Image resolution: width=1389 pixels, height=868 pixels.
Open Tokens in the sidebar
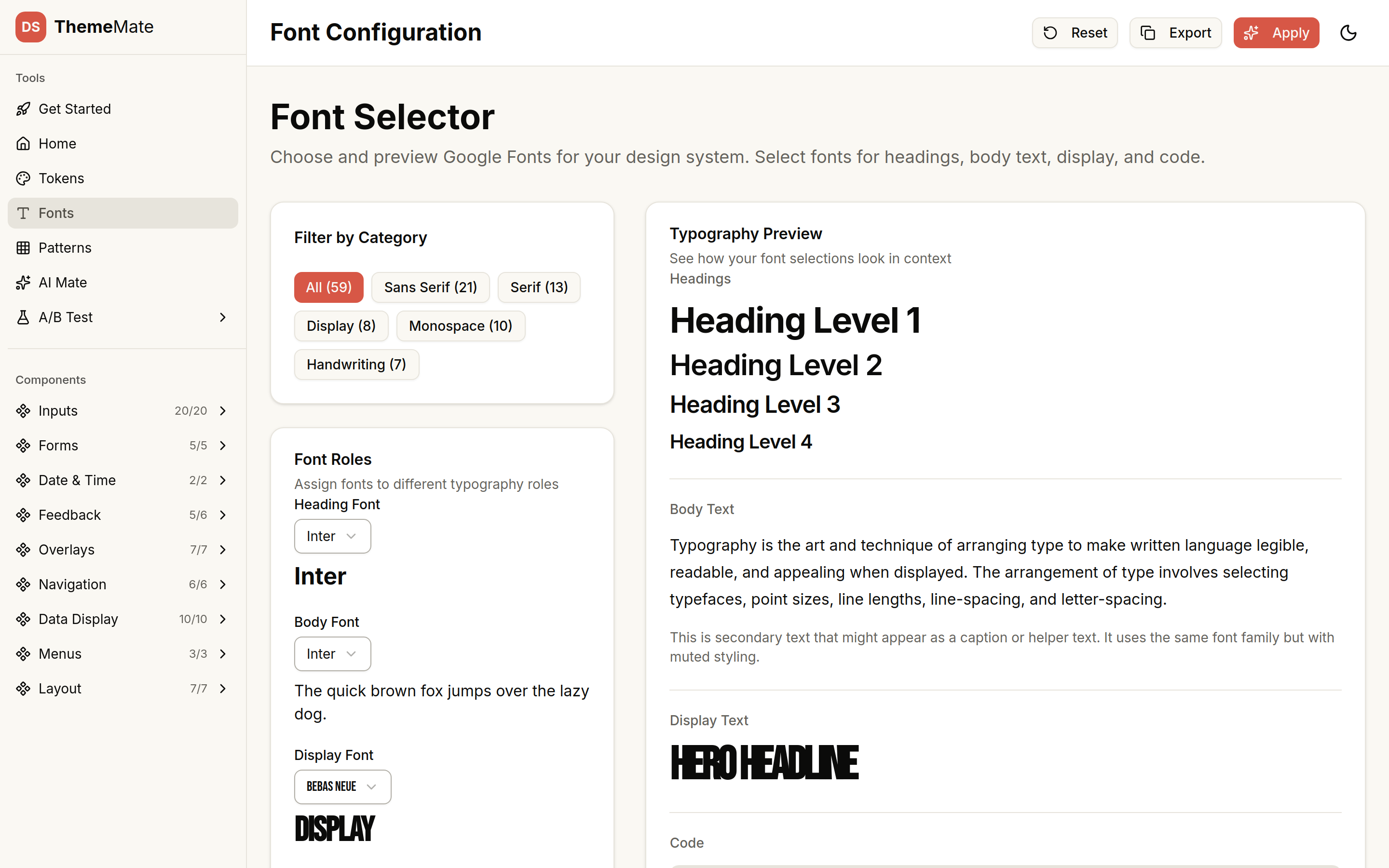click(123, 178)
